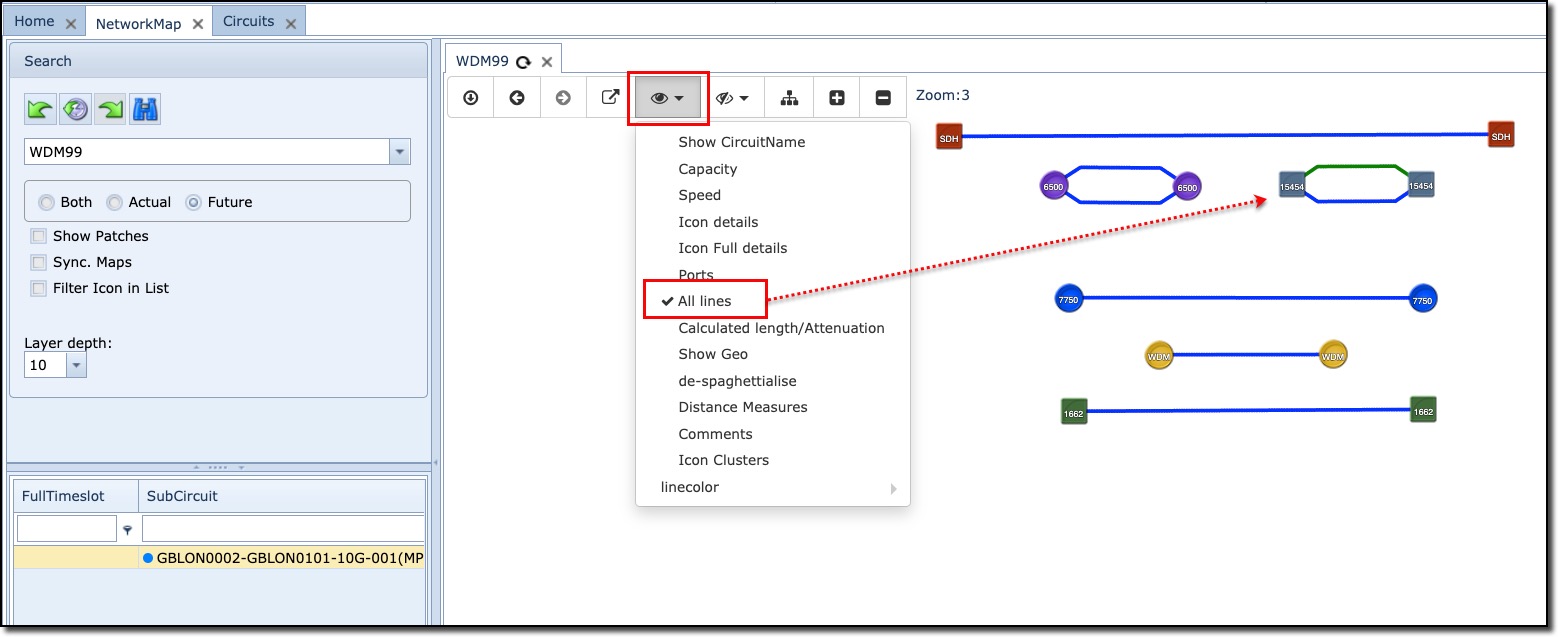Screen dimensions: 1558x637
Task: Expand the Layer depth dropdown
Action: point(77,366)
